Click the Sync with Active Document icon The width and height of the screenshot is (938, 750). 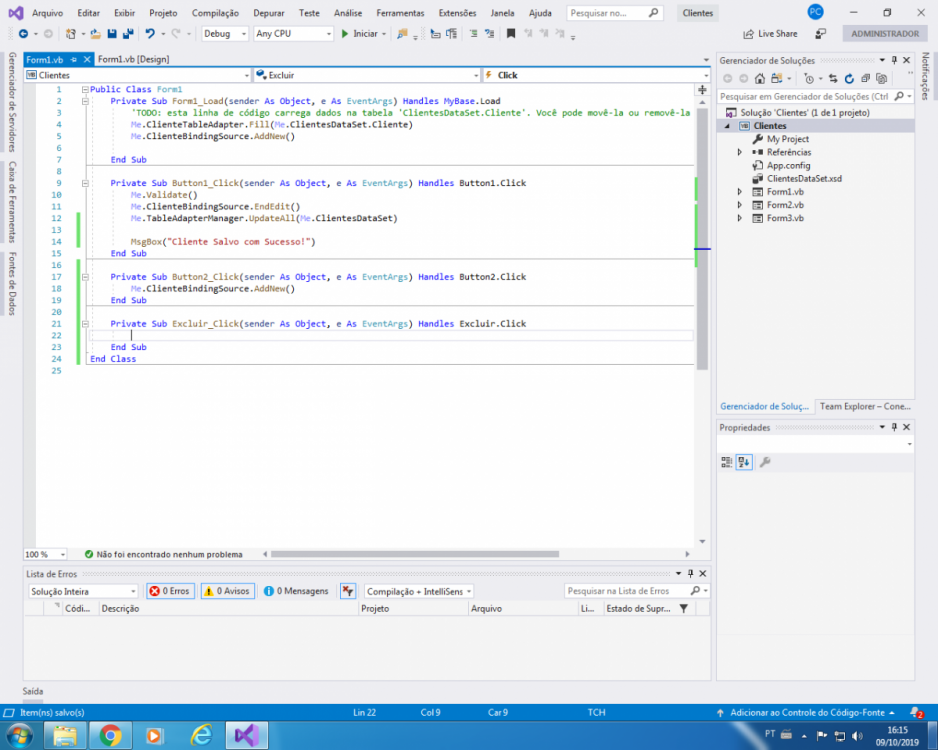coord(833,78)
